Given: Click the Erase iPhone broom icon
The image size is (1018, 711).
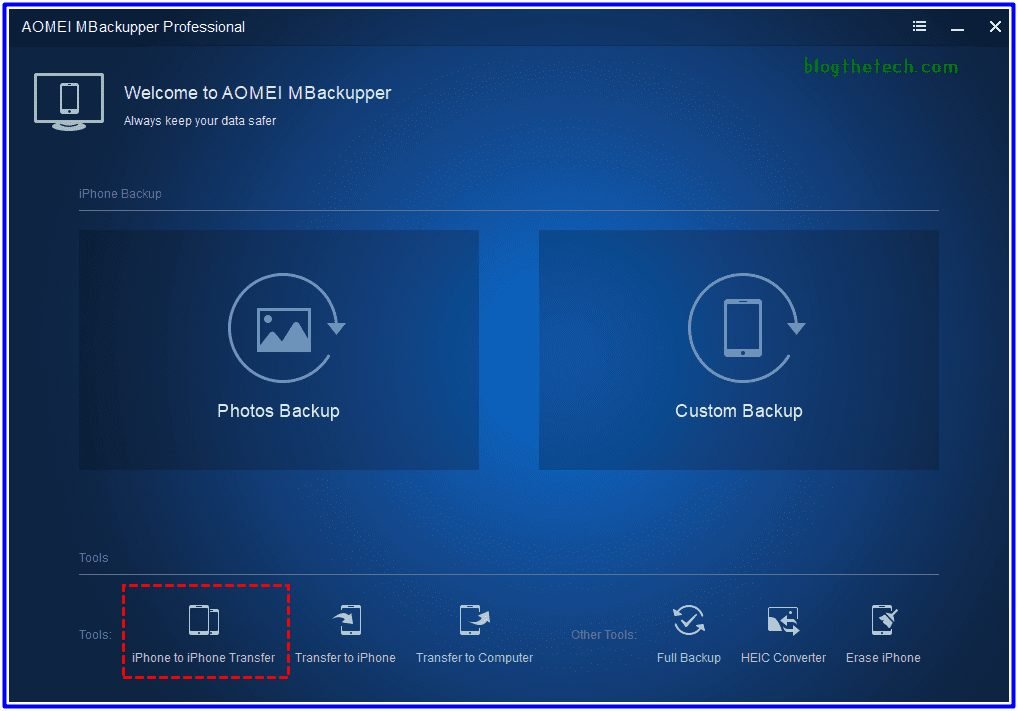Looking at the screenshot, I should click(x=883, y=621).
